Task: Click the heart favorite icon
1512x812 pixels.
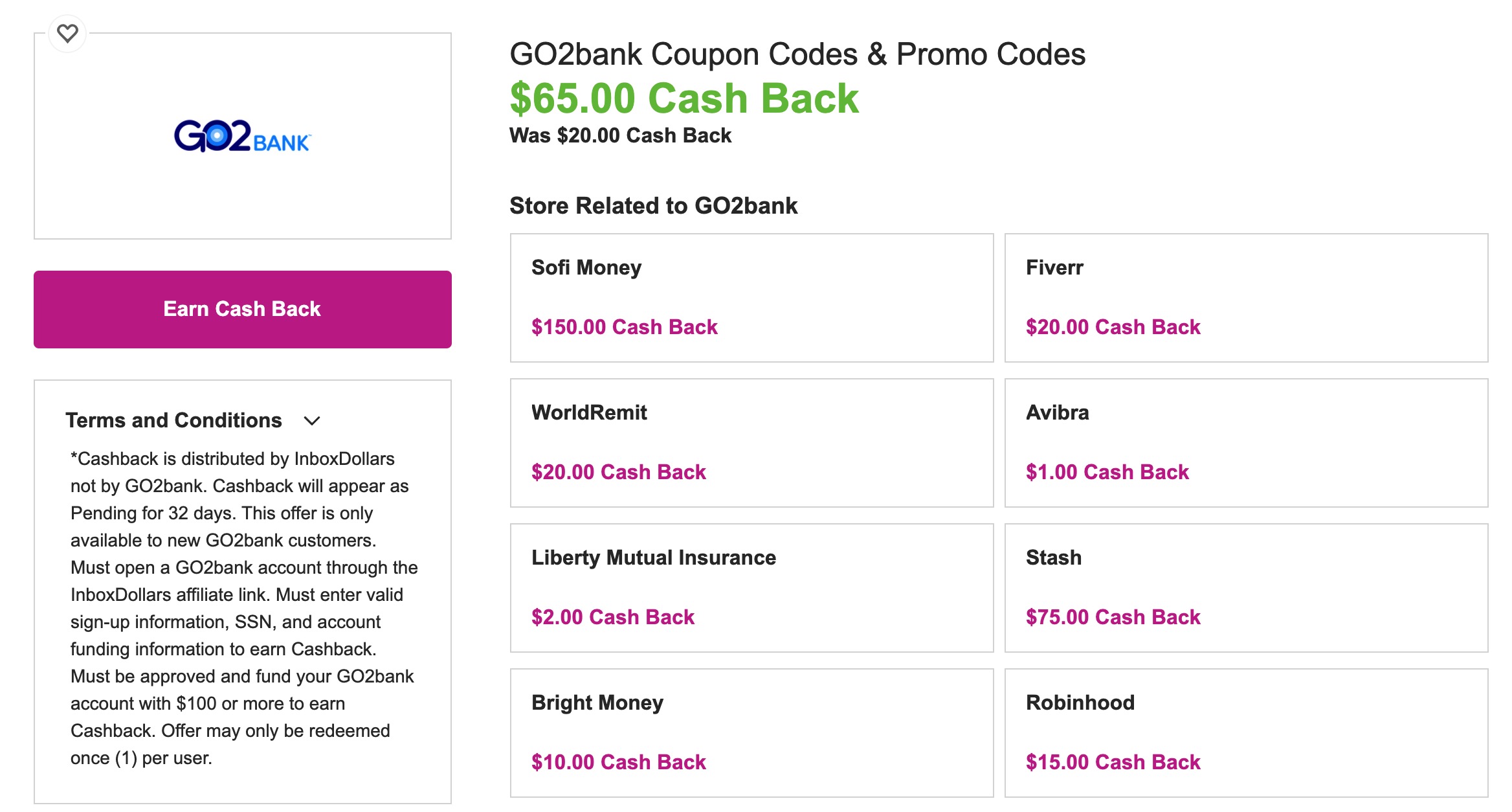Action: (67, 33)
